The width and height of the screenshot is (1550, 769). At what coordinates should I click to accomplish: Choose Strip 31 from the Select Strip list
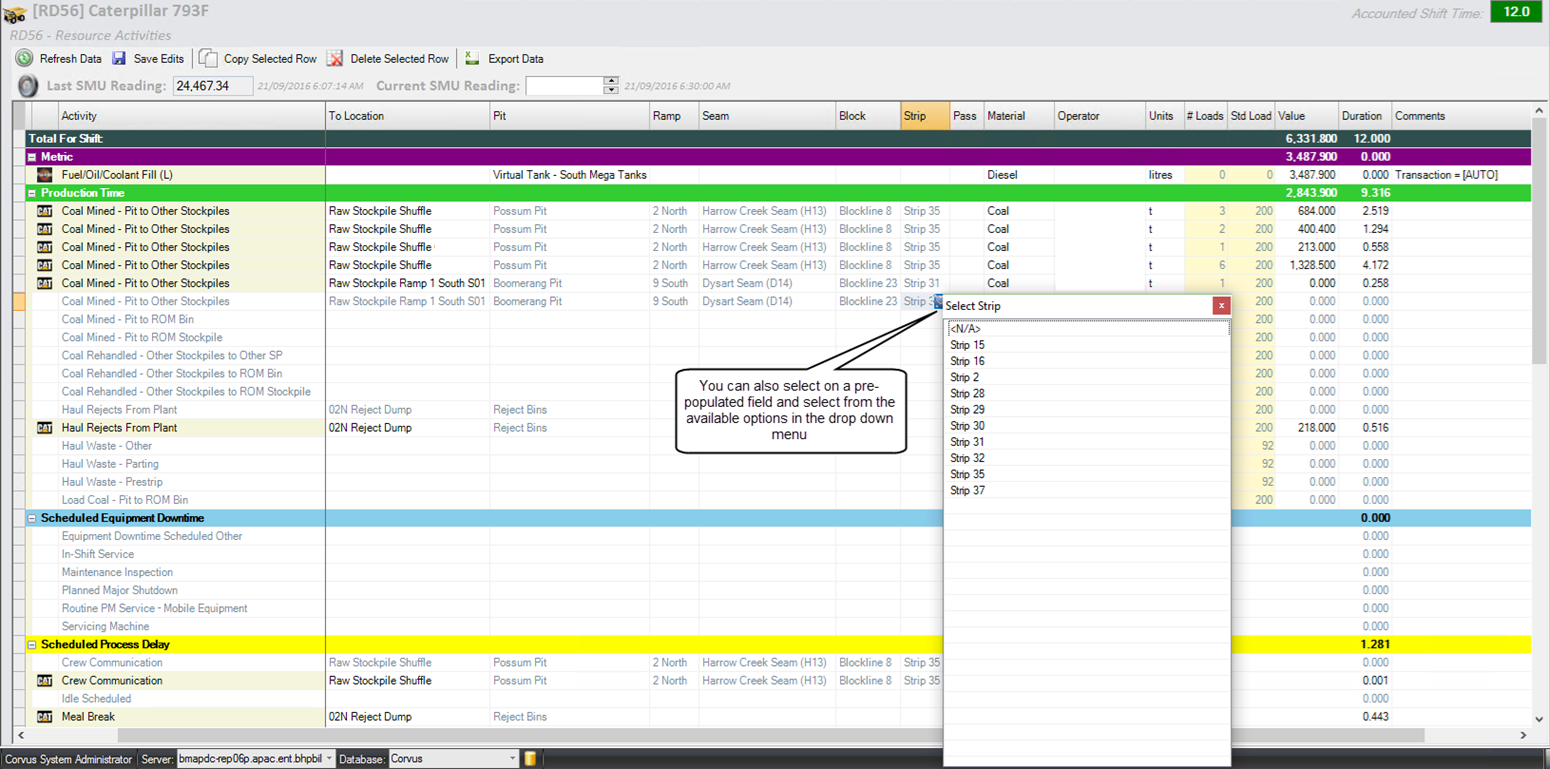(x=1087, y=442)
